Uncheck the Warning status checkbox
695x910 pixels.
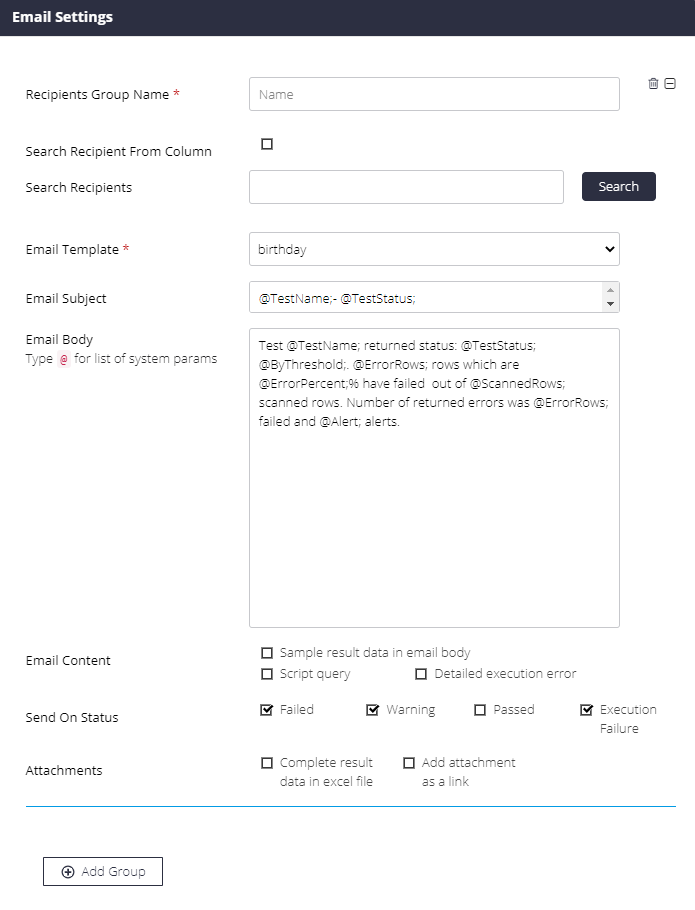372,710
